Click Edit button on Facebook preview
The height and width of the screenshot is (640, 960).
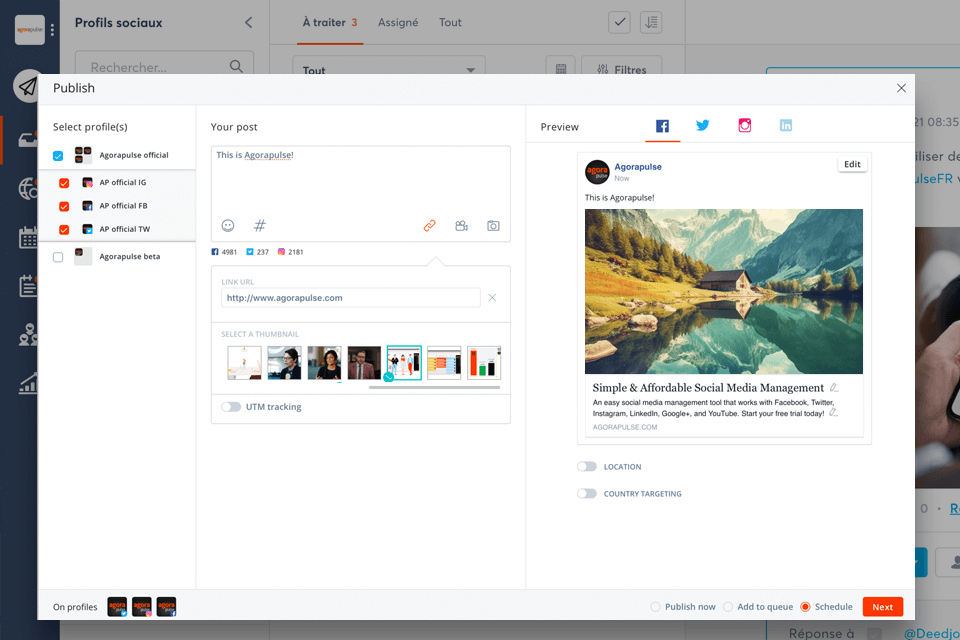(852, 164)
